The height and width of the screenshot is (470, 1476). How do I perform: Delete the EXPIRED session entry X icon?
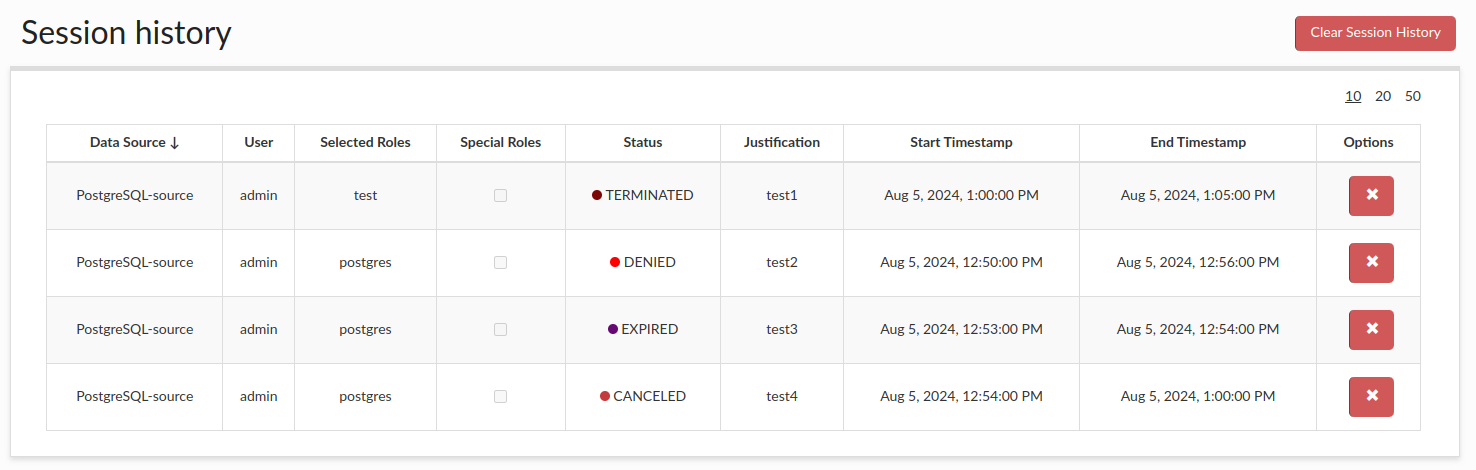pos(1371,330)
